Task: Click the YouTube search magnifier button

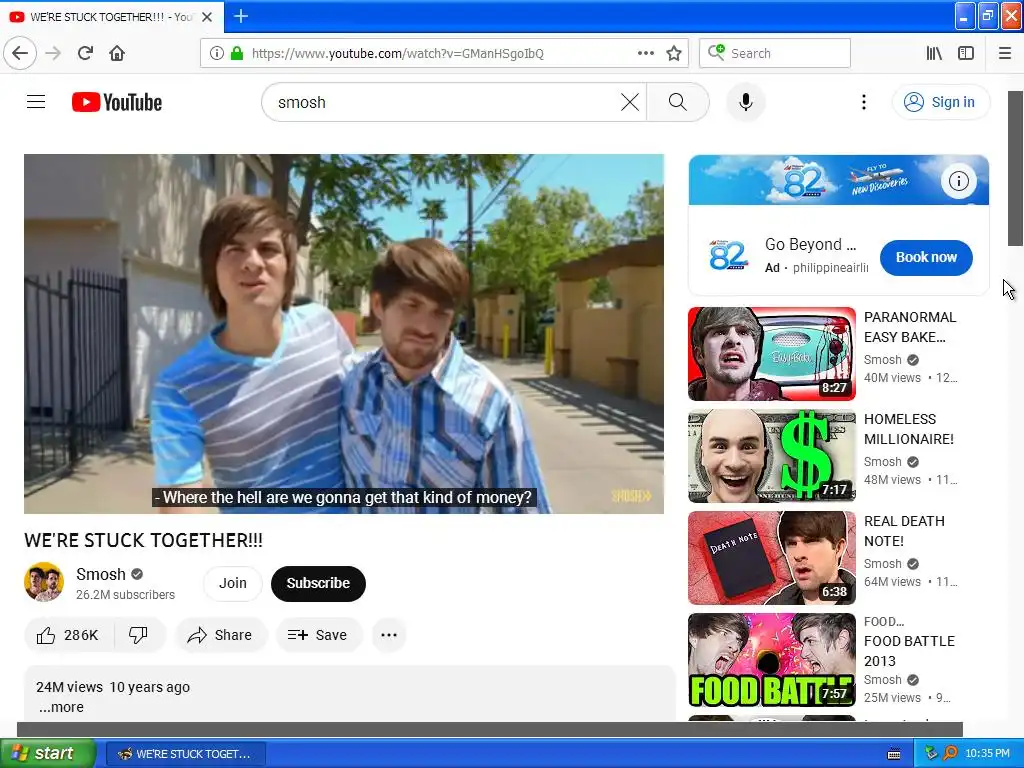Action: click(678, 102)
